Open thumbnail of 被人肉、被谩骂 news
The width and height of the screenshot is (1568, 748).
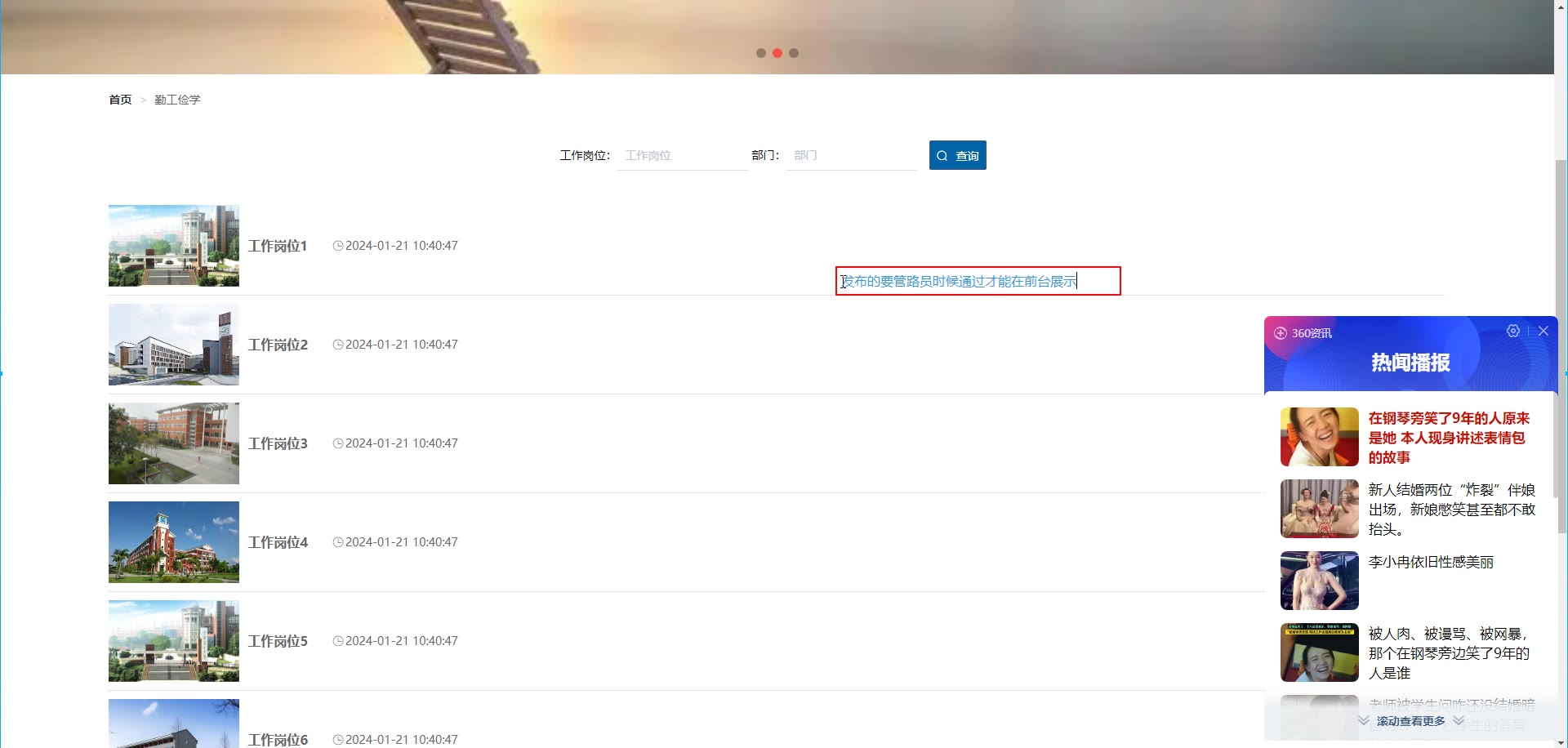coord(1320,652)
